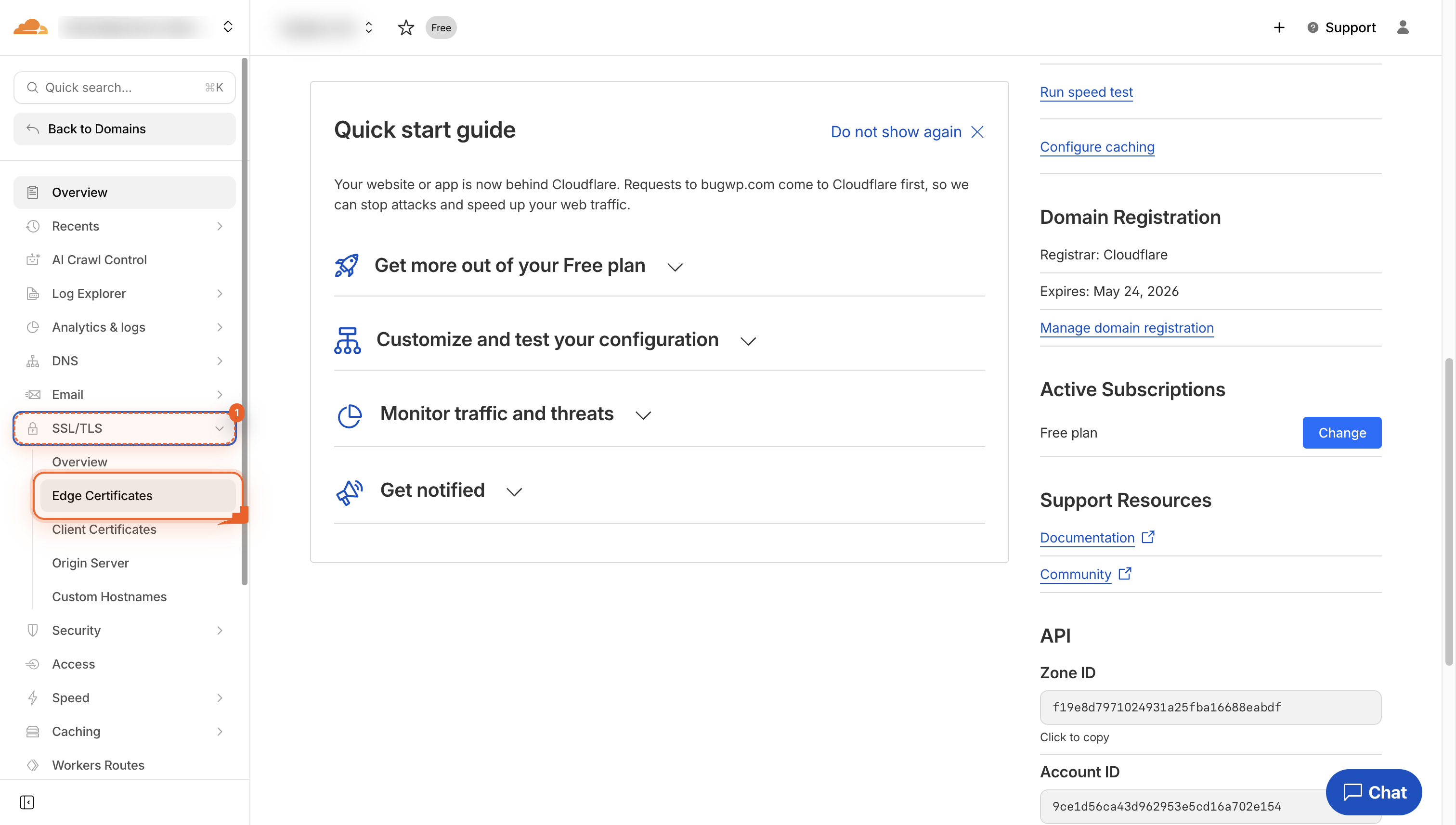Click the AI Crawl Control icon
The image size is (1456, 825).
[x=32, y=259]
